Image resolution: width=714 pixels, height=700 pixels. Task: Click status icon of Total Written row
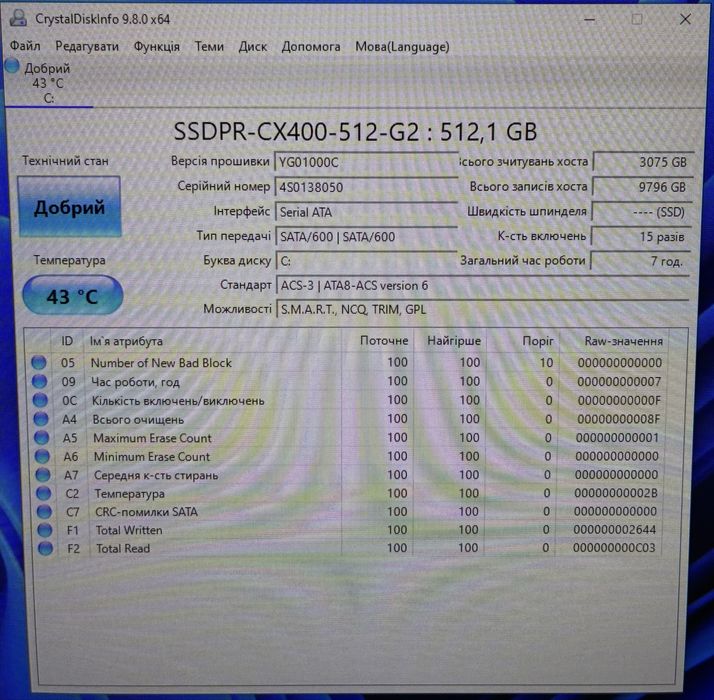point(45,530)
